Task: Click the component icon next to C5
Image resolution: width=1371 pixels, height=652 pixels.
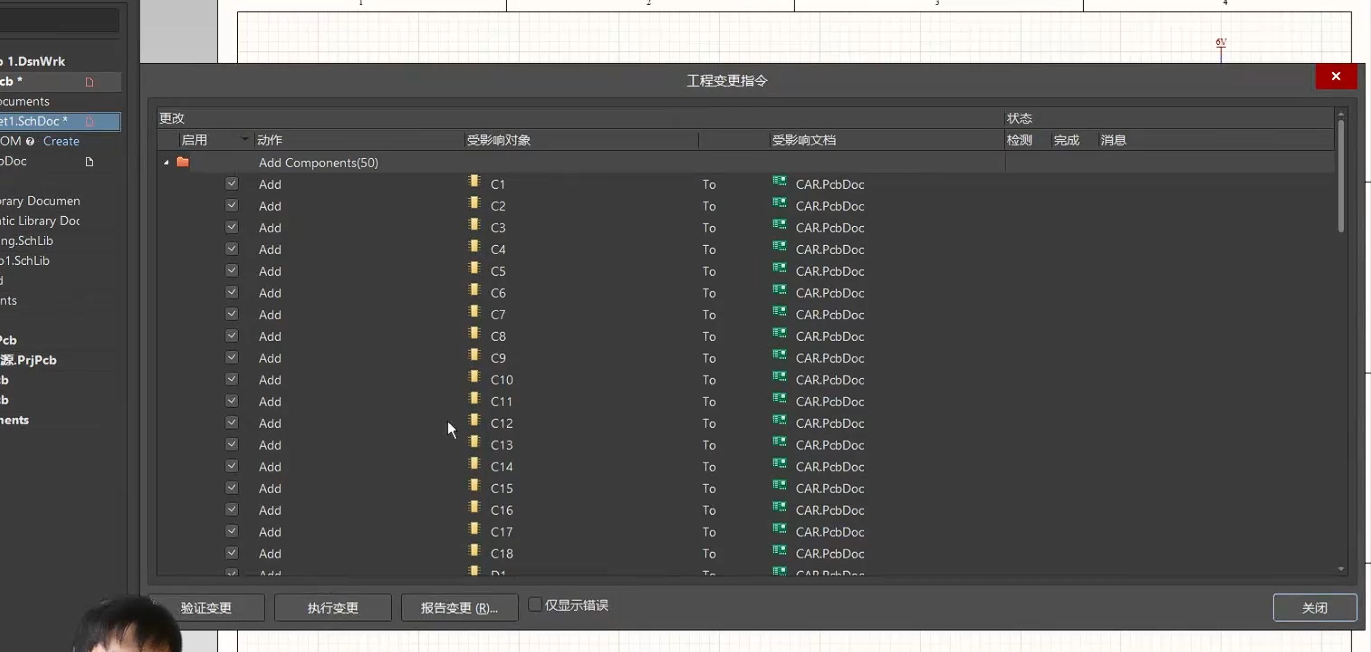Action: click(475, 269)
